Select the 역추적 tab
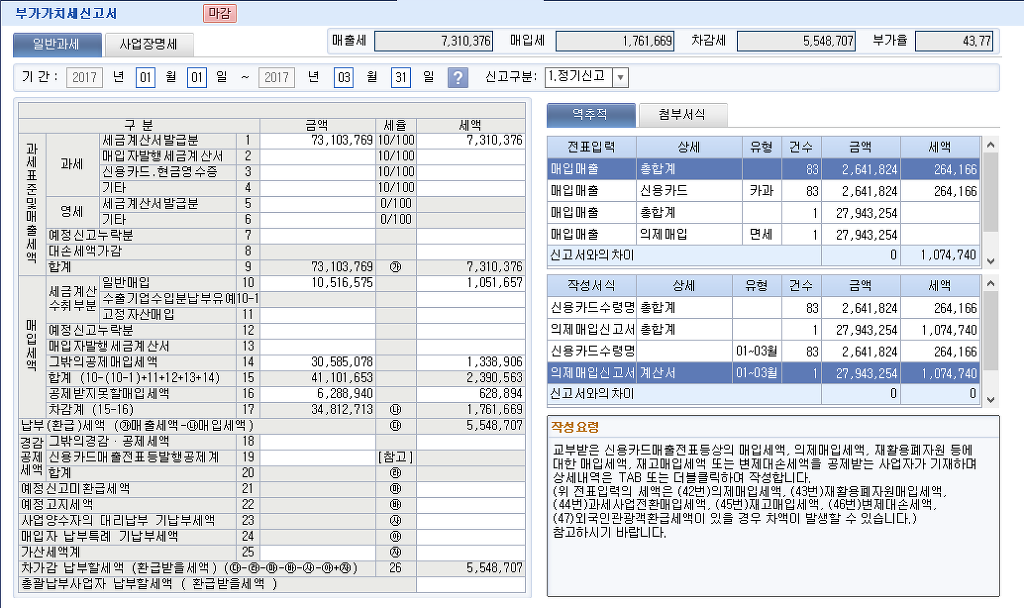This screenshot has height=608, width=1024. (x=590, y=114)
